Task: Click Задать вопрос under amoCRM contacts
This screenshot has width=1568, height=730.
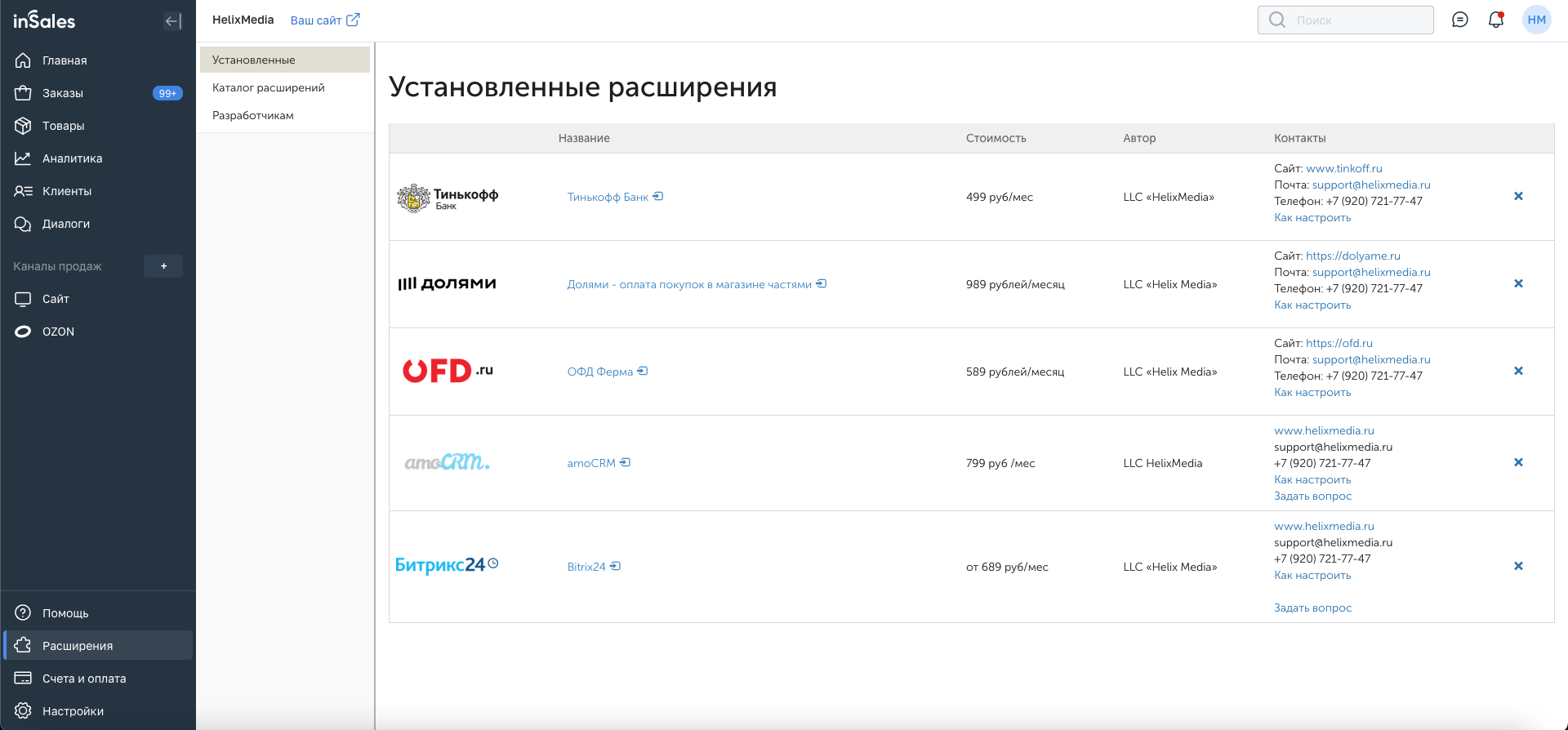Action: point(1312,496)
